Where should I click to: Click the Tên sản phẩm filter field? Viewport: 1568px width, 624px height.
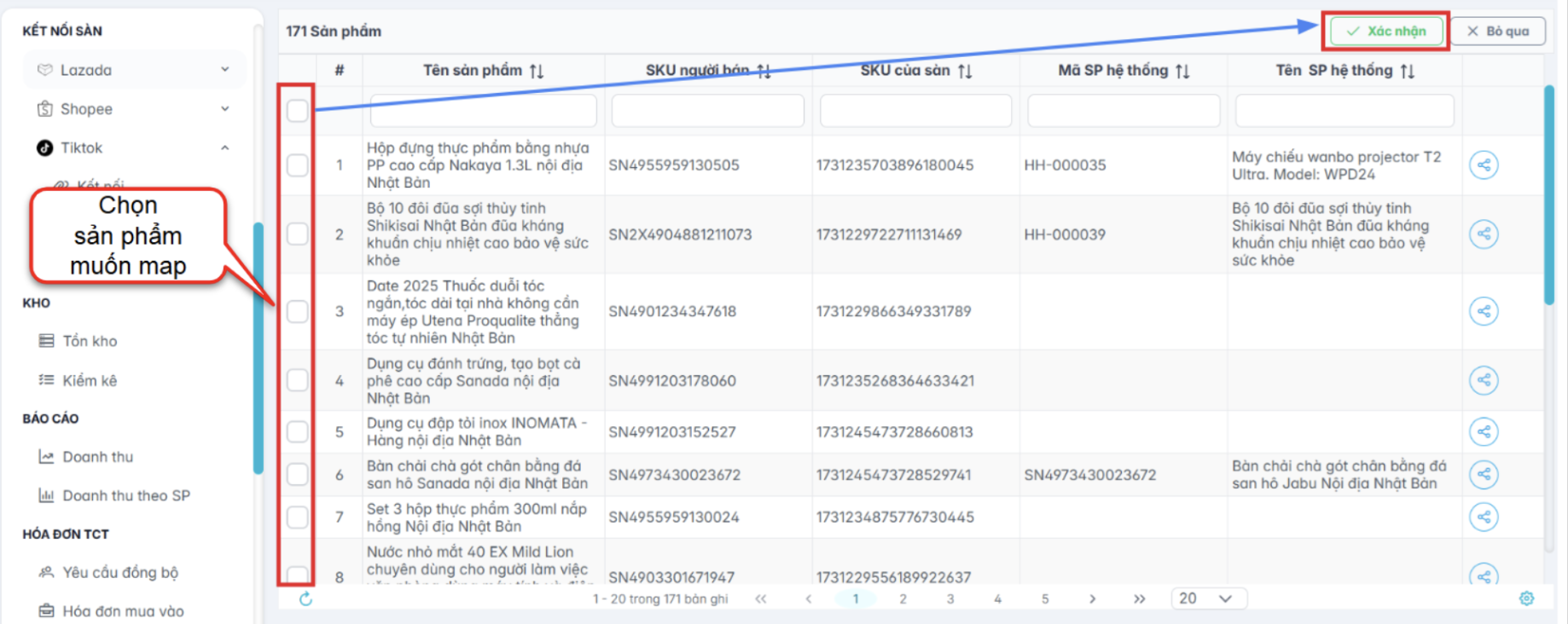[483, 111]
